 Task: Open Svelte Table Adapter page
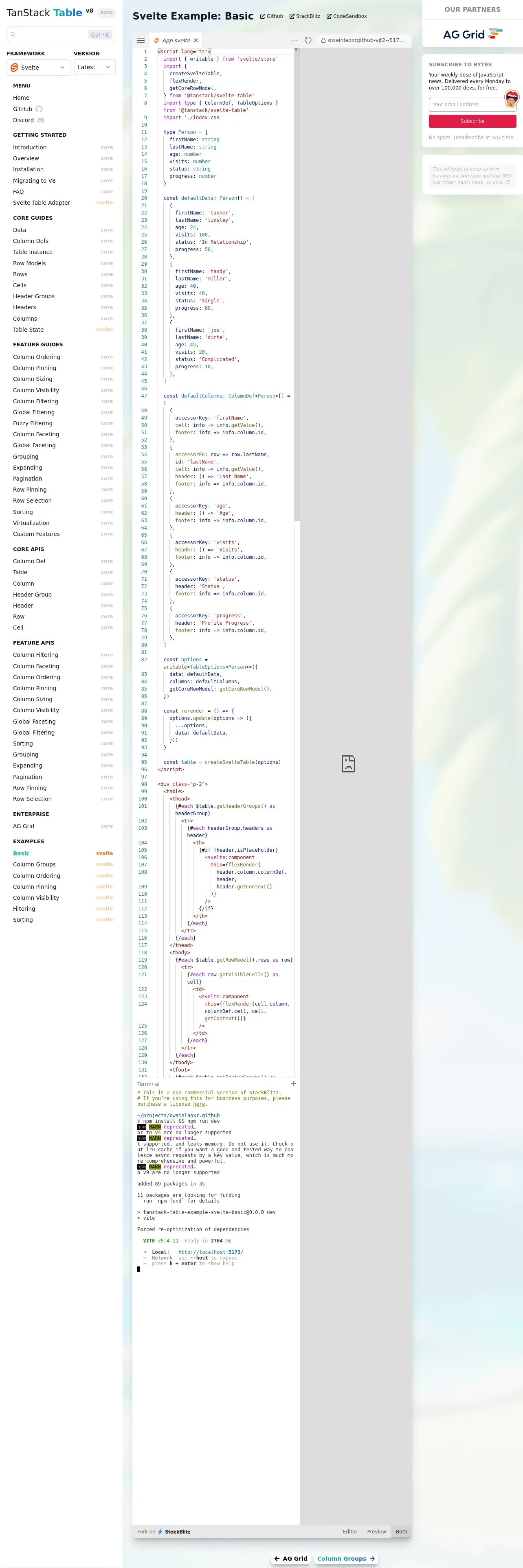[x=63, y=203]
